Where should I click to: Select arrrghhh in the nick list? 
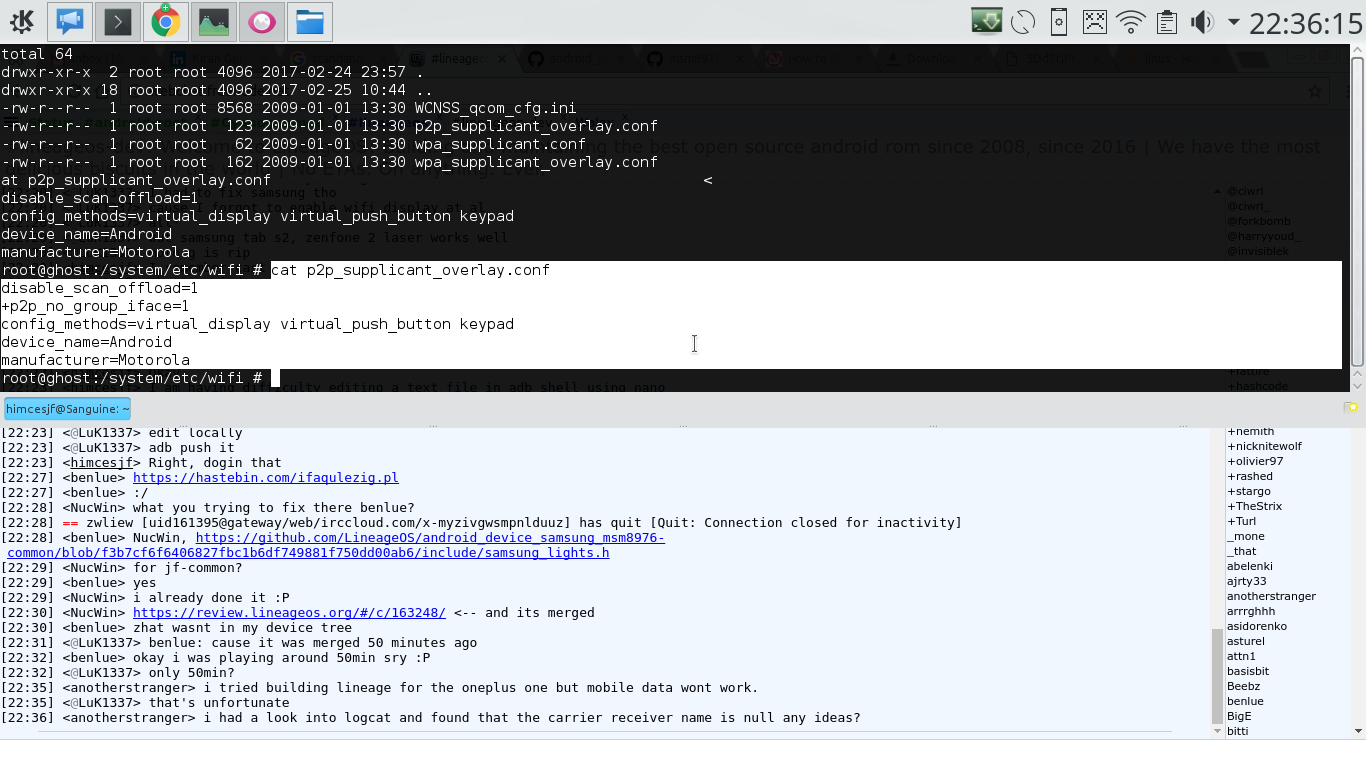[1251, 611]
